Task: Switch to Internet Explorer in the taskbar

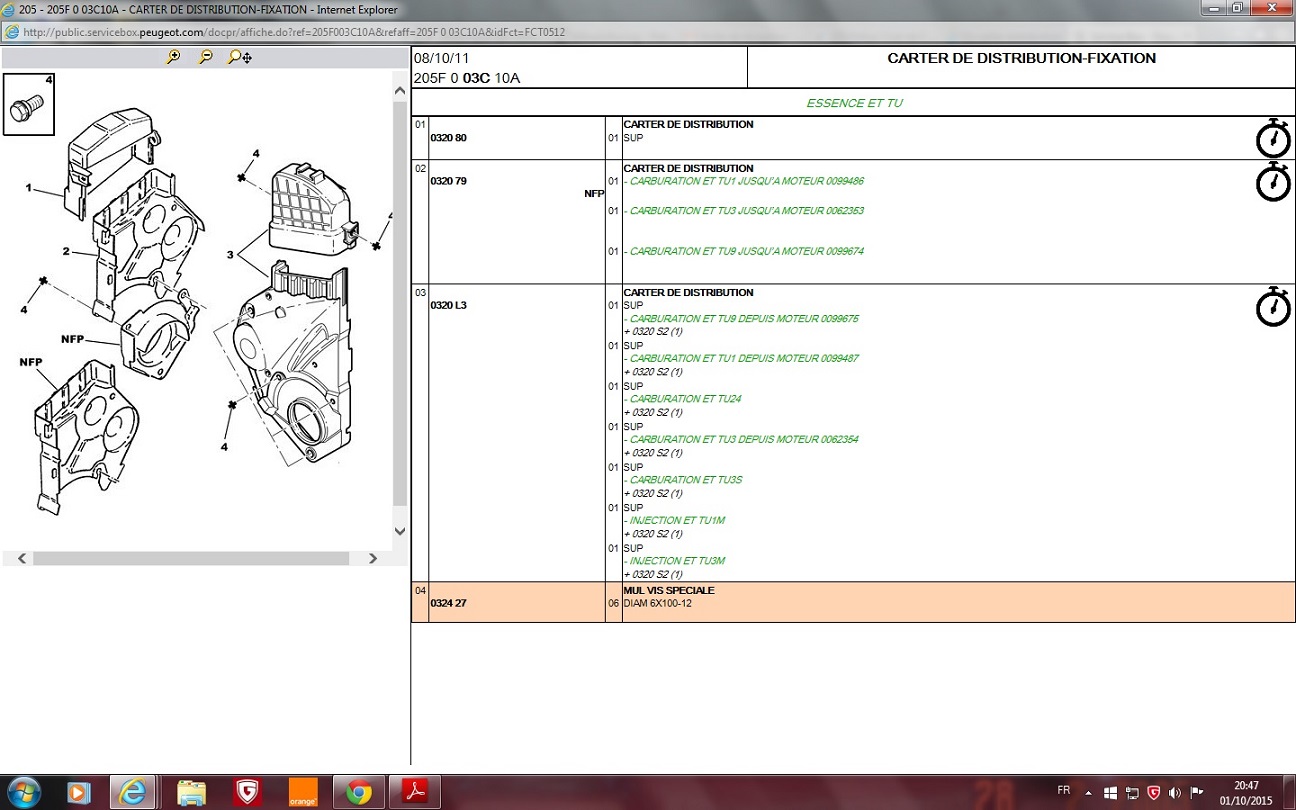Action: click(x=132, y=792)
